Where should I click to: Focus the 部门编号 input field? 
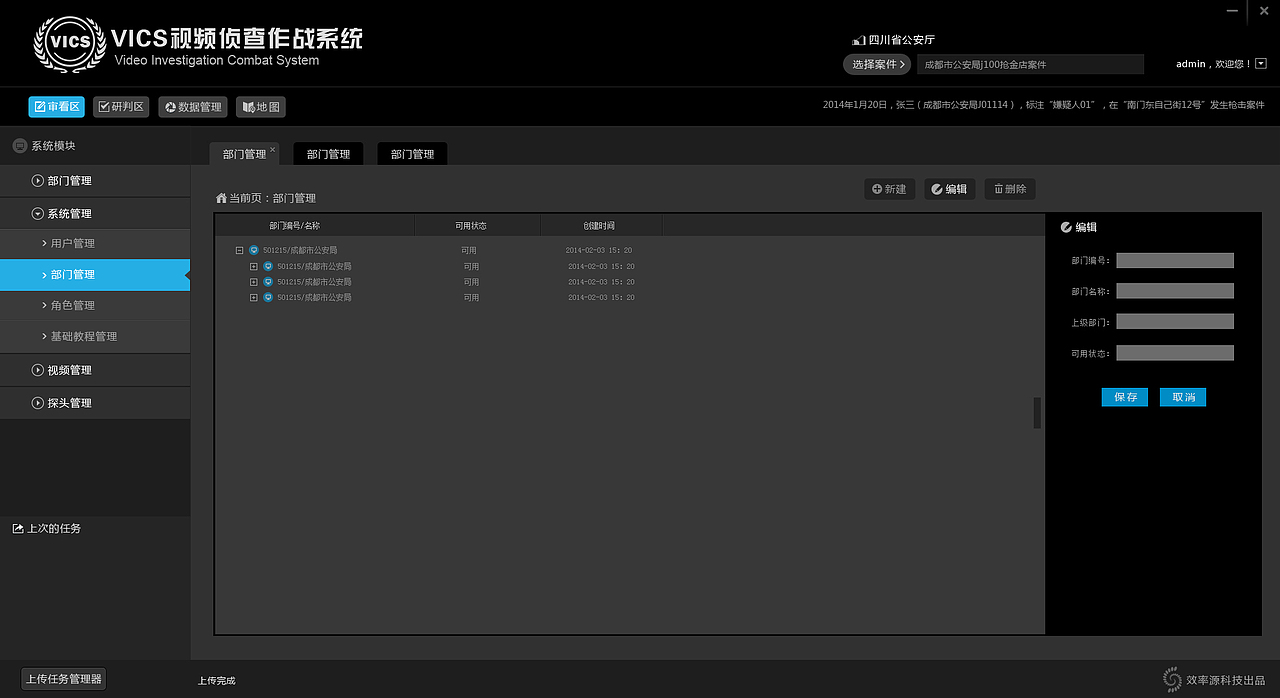[x=1175, y=261]
